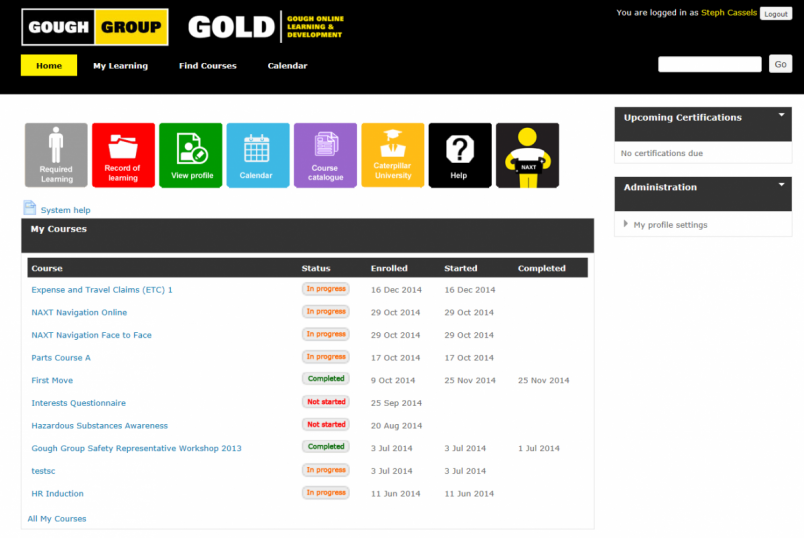Open the blue Calendar tile
Screen dimensions: 804x538
258,155
